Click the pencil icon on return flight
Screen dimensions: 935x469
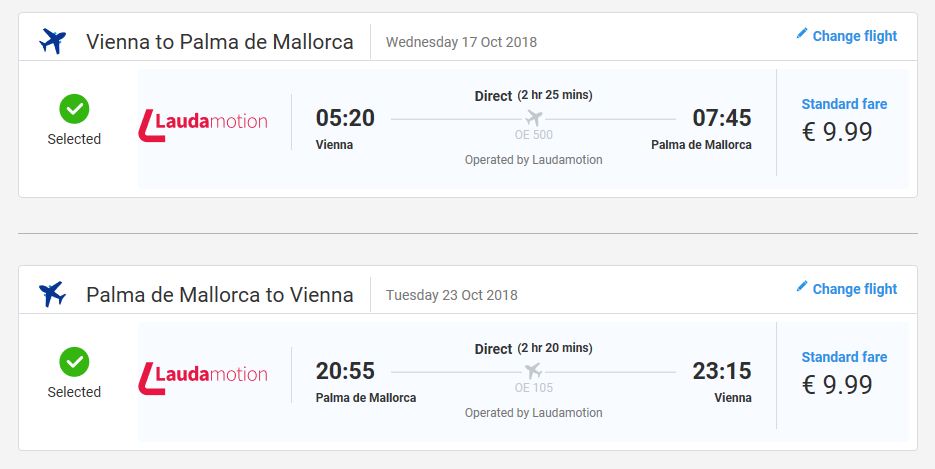[x=802, y=287]
